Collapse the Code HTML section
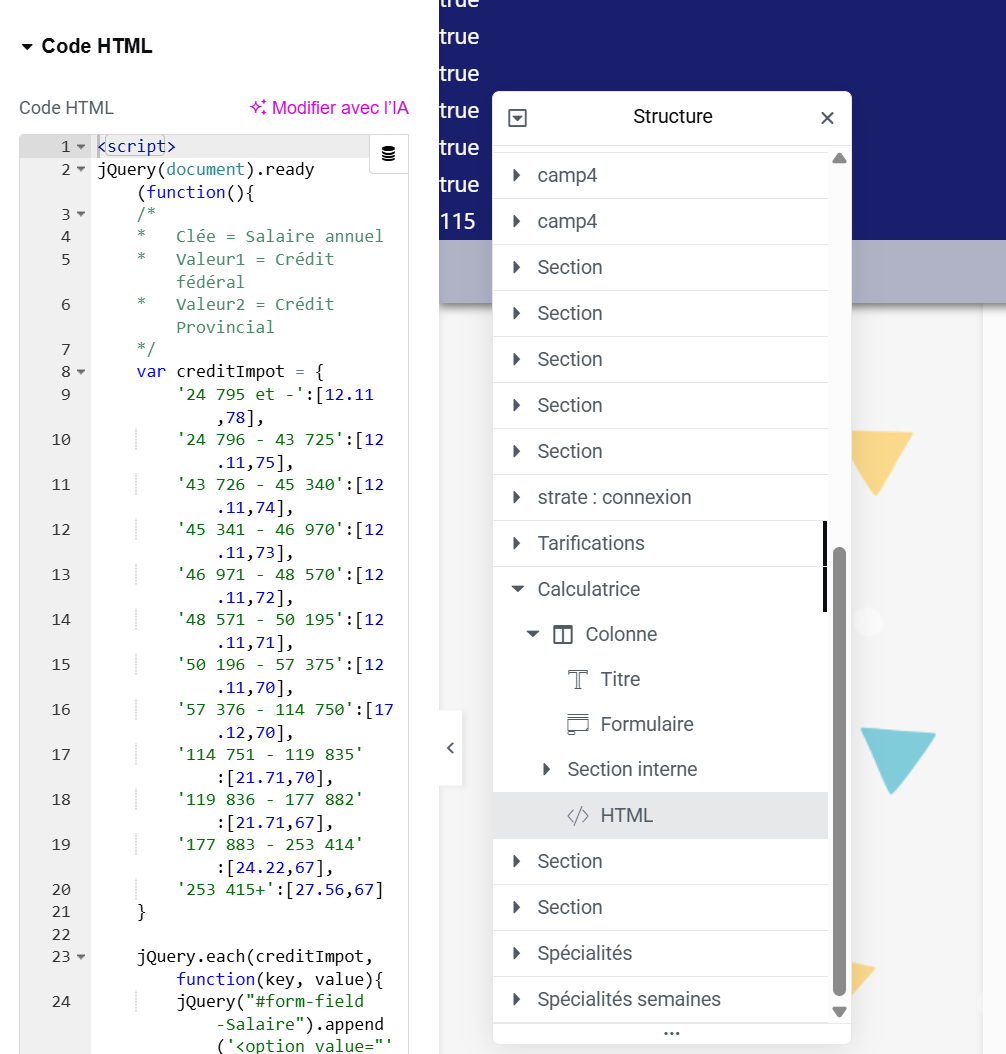The height and width of the screenshot is (1054, 1006). [x=26, y=47]
